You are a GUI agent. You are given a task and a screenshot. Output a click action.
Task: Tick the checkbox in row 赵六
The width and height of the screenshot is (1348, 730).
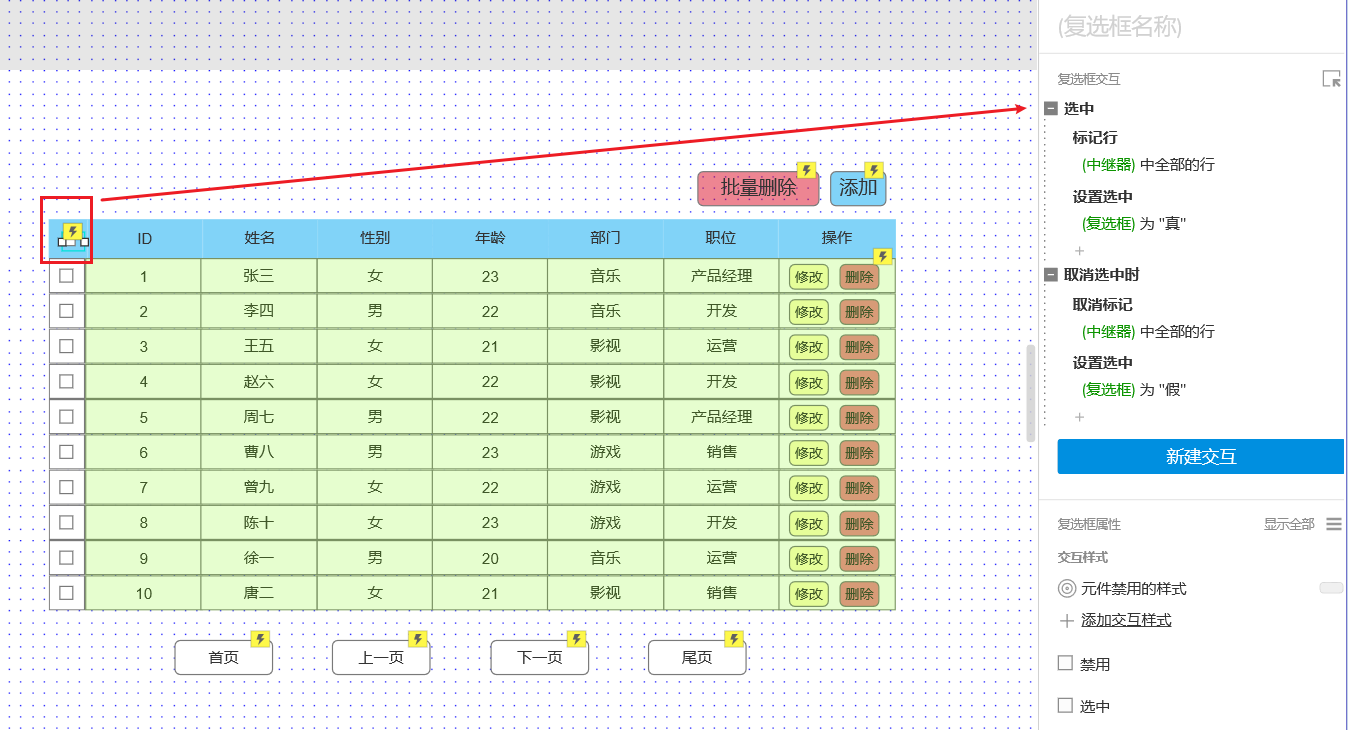(66, 381)
